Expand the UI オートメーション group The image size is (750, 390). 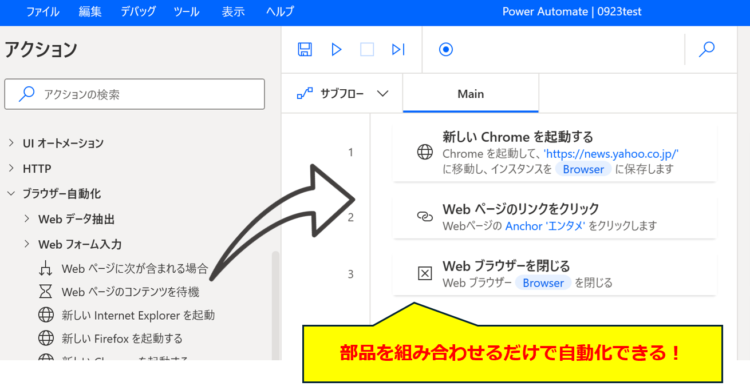click(11, 143)
